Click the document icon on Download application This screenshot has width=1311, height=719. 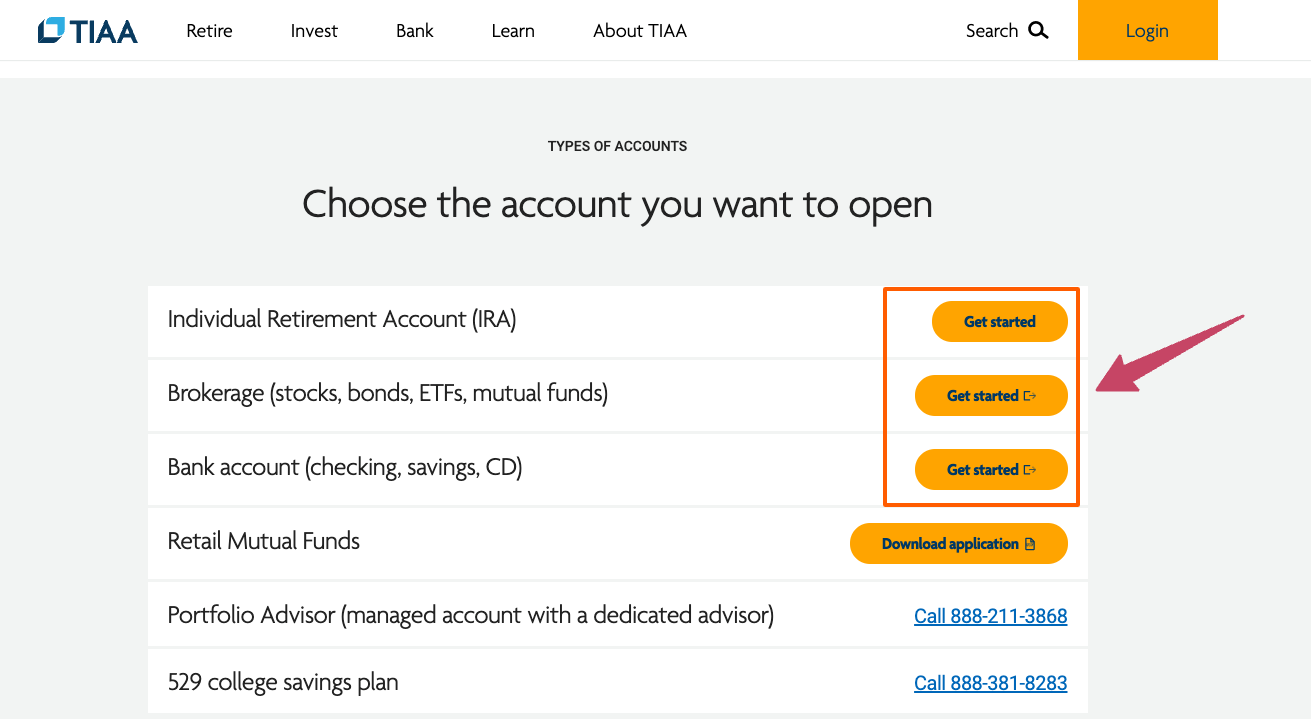tap(1030, 543)
